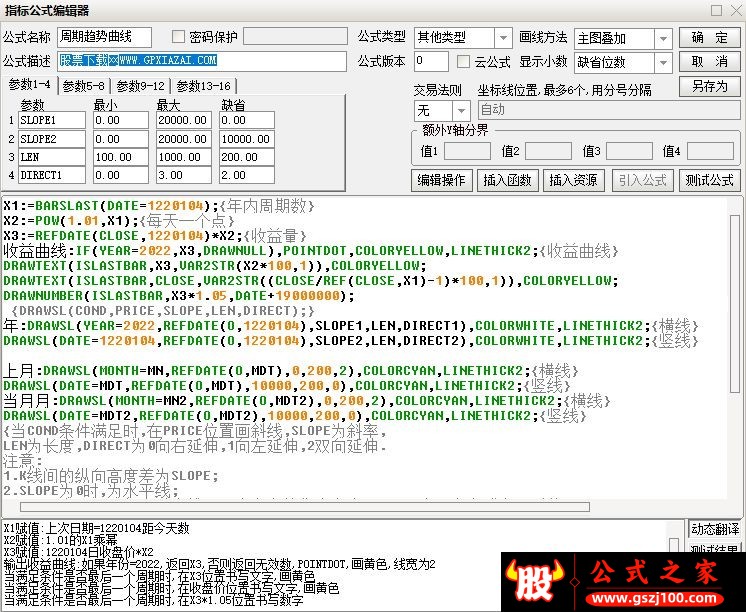The width and height of the screenshot is (746, 612).
Task: Click the 测试公式 button
Action: click(709, 180)
